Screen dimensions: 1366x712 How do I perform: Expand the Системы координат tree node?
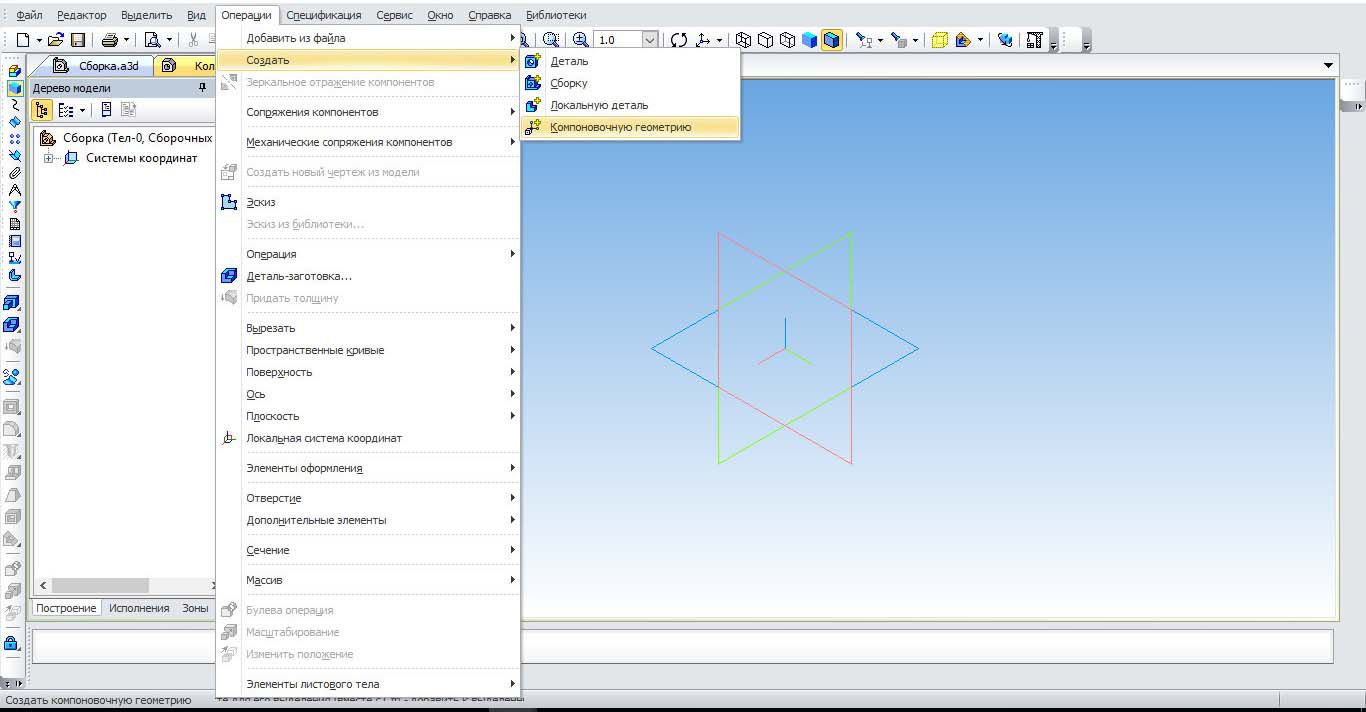[x=48, y=158]
